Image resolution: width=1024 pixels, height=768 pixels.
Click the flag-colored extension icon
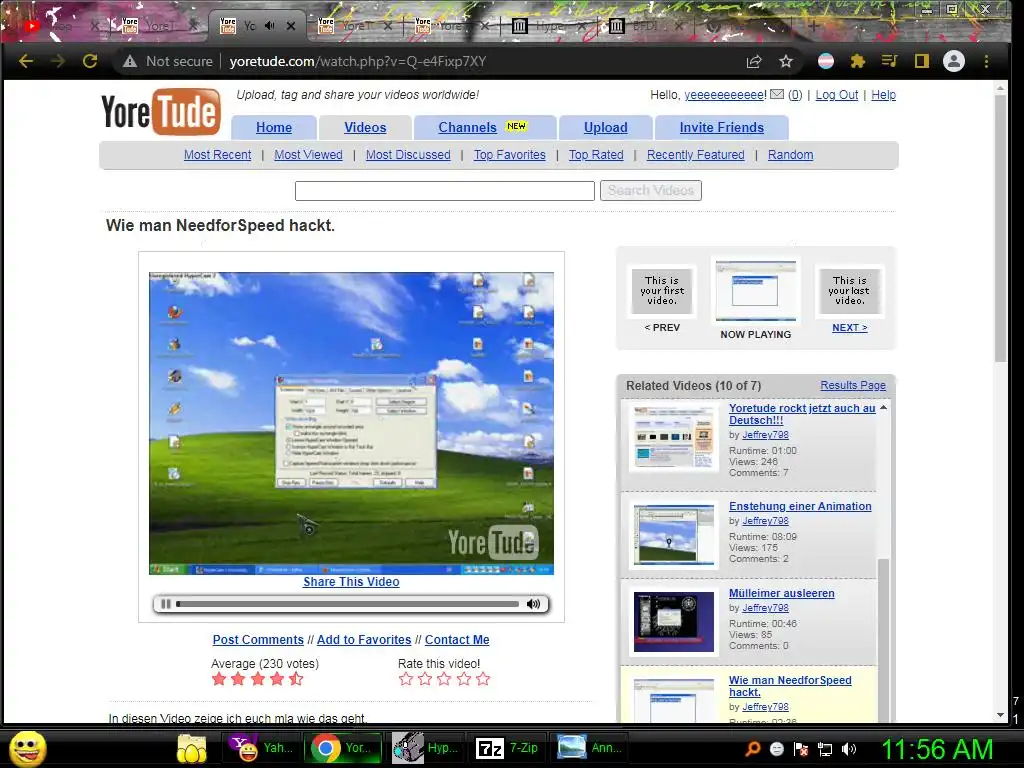point(825,61)
